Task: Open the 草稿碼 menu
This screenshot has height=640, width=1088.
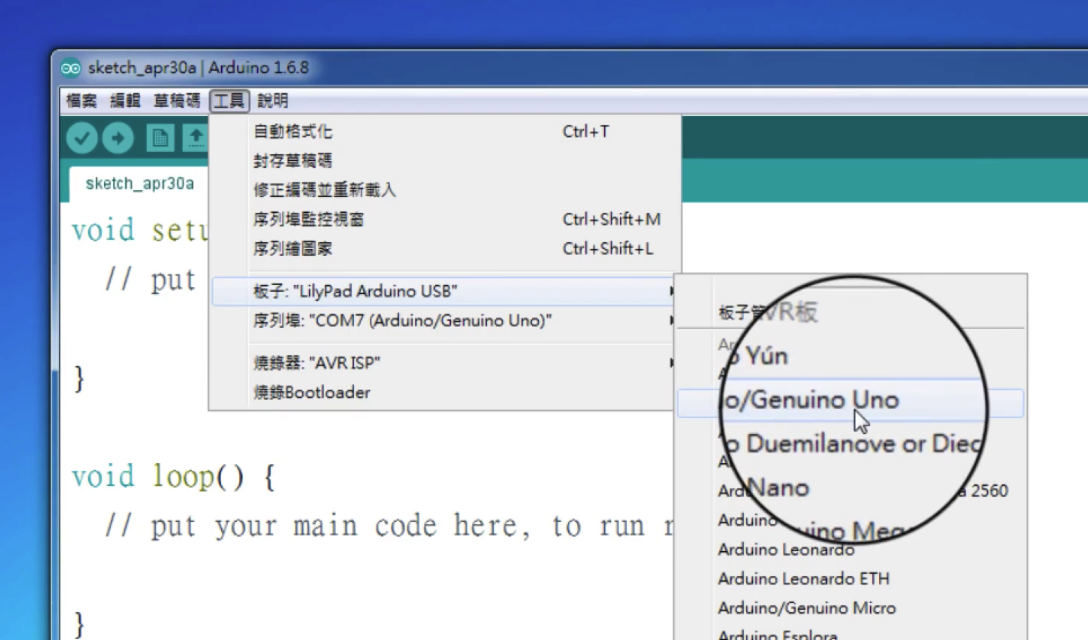Action: click(176, 101)
